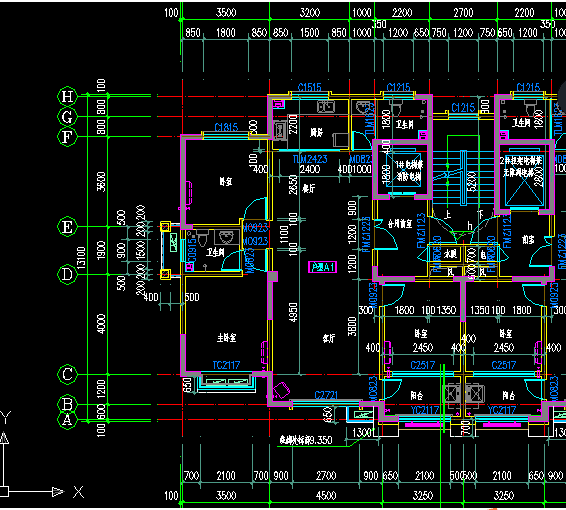This screenshot has width=566, height=510.
Task: Click the window tag C1815
Action: click(x=226, y=127)
